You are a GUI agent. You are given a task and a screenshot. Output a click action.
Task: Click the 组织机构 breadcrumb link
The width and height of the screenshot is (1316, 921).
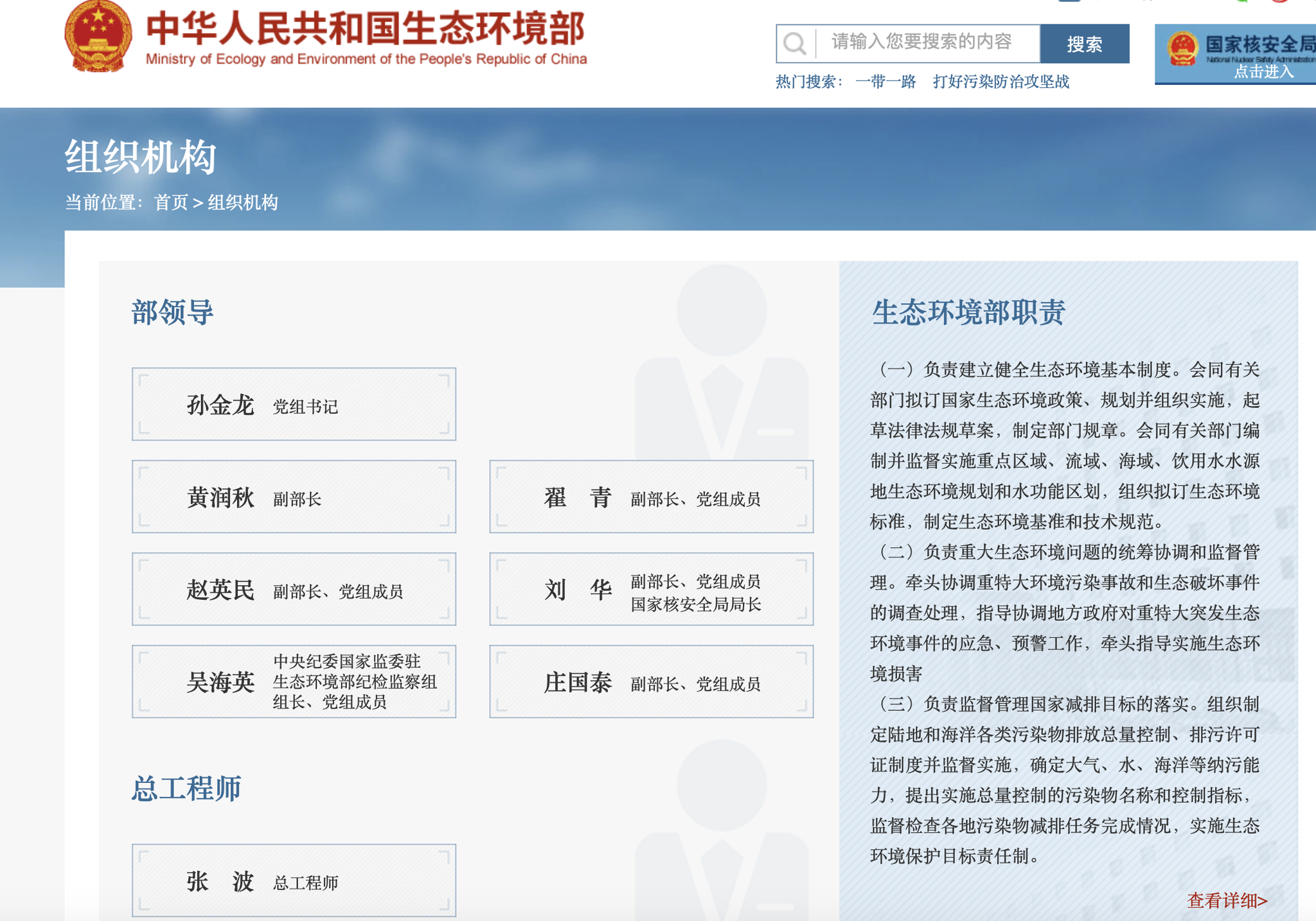click(243, 202)
